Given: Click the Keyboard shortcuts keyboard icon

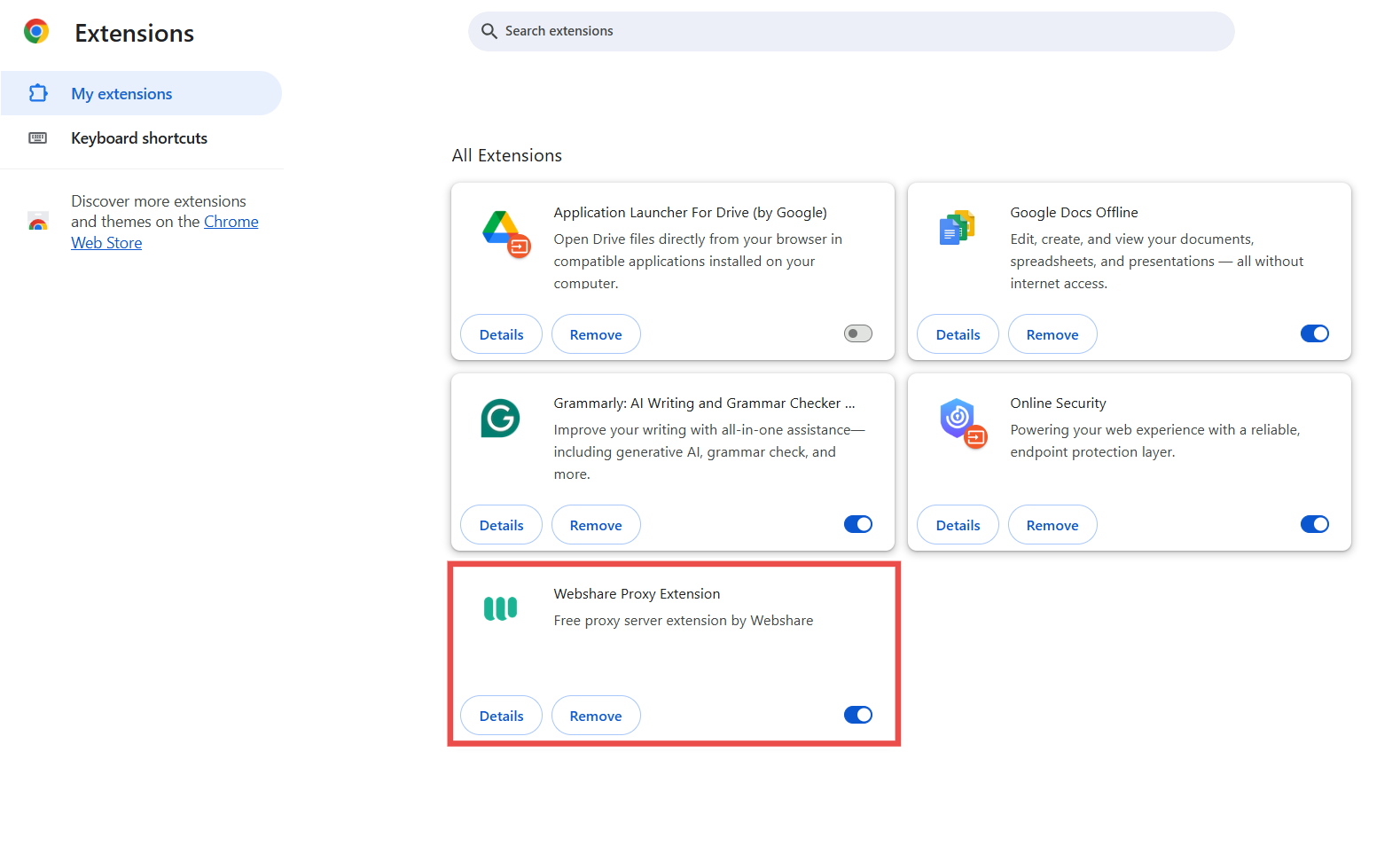Looking at the screenshot, I should [x=38, y=137].
